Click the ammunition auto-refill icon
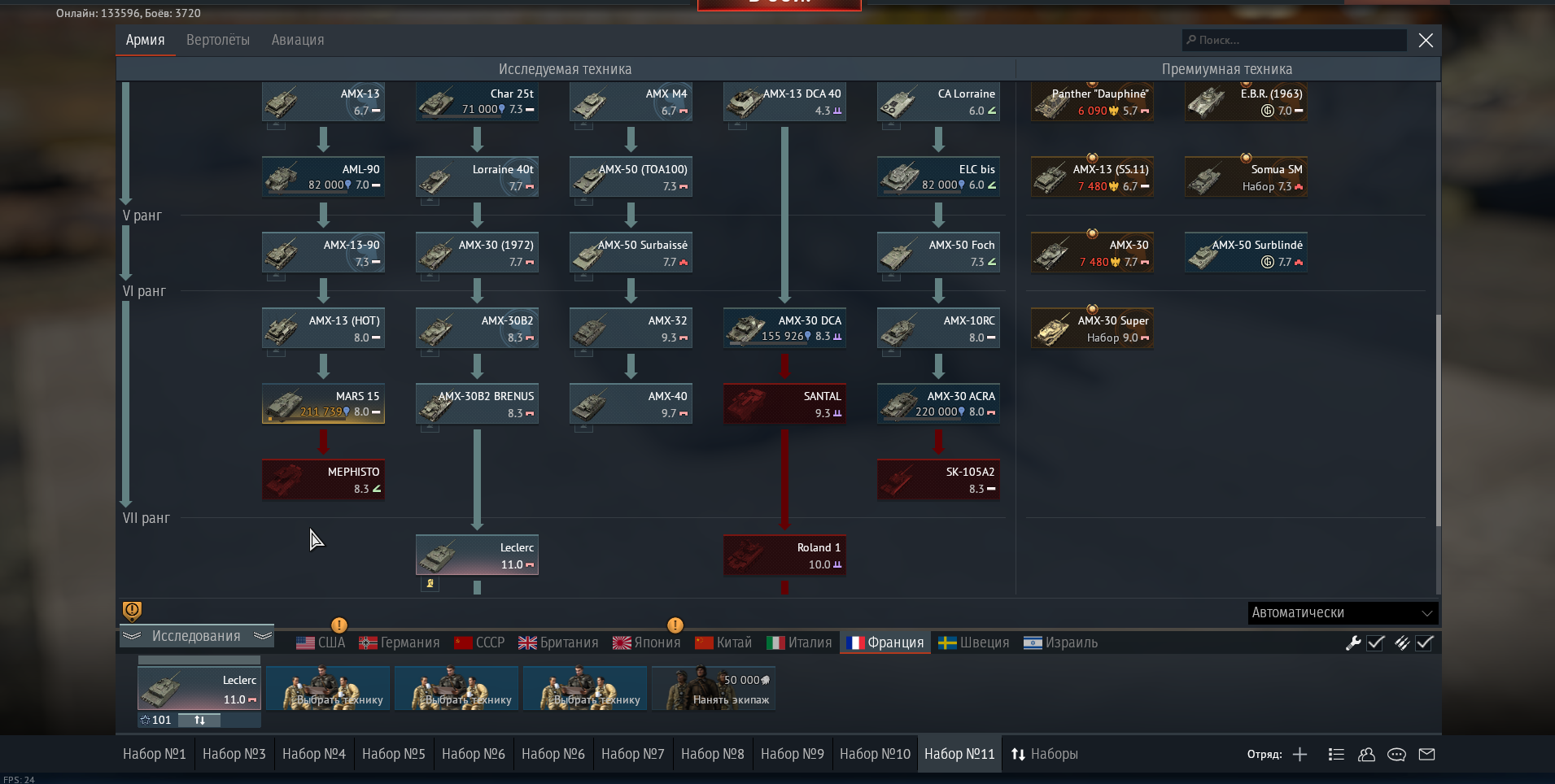Screen dimensions: 1555x784 pos(1402,643)
